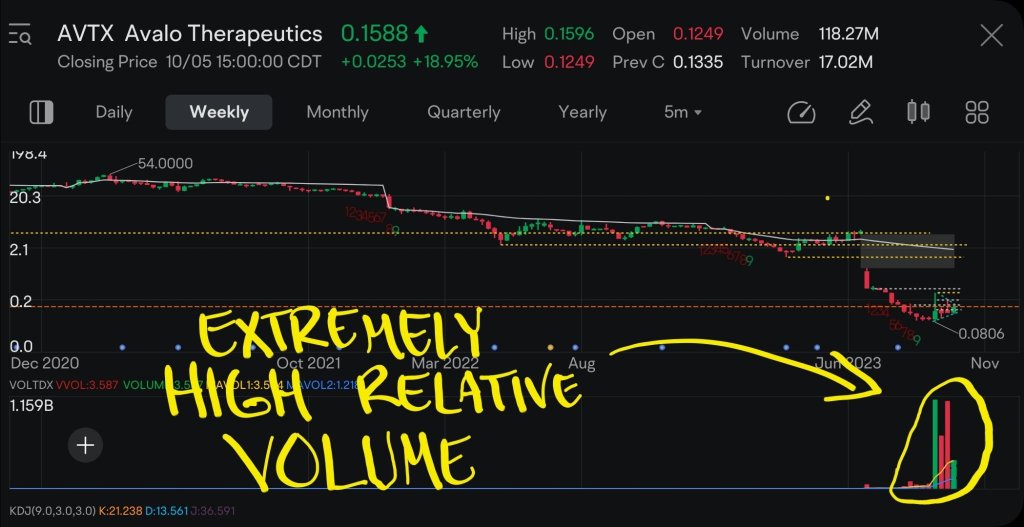
Task: Open the candlestick chart type icon
Action: tap(917, 112)
